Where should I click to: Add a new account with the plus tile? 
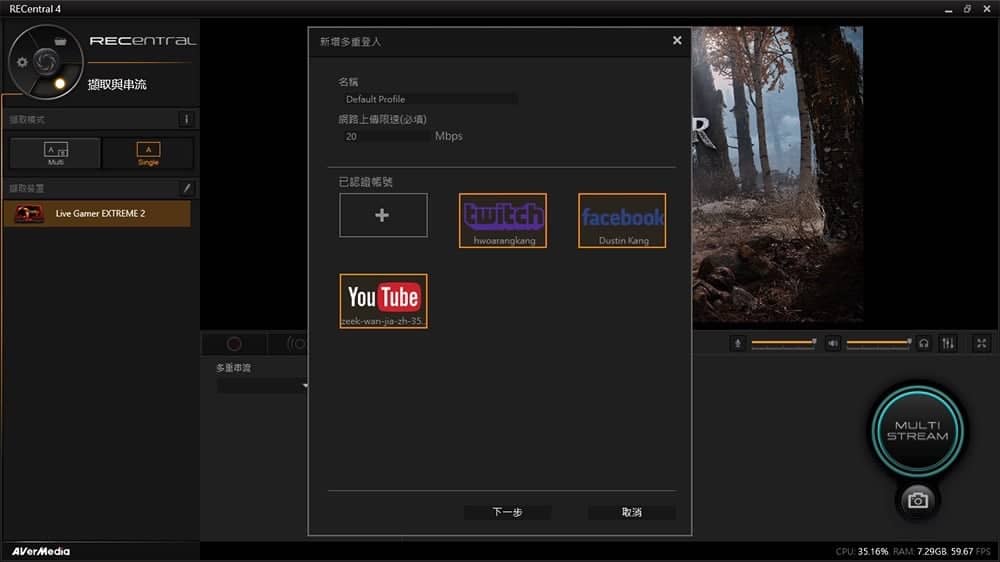(x=383, y=216)
